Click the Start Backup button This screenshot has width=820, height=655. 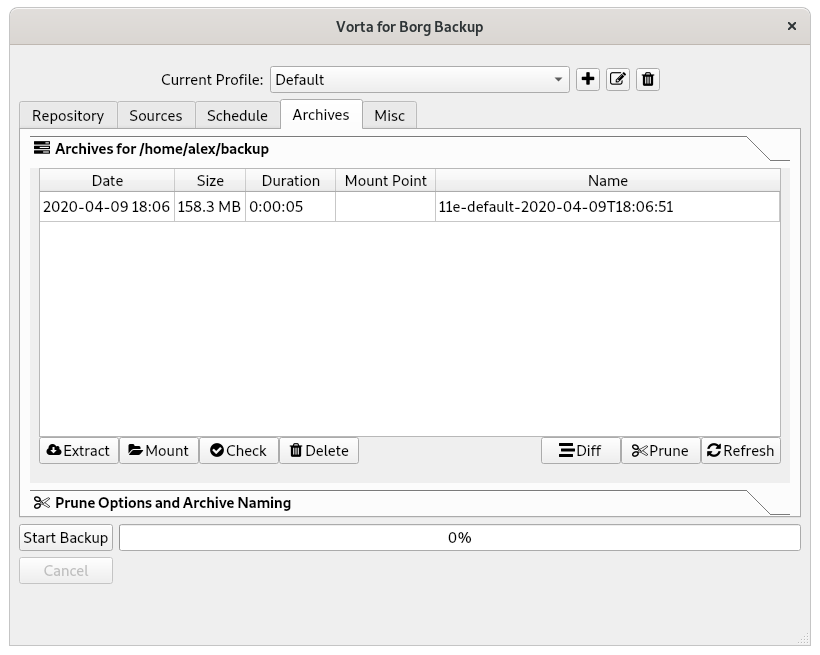pyautogui.click(x=66, y=538)
